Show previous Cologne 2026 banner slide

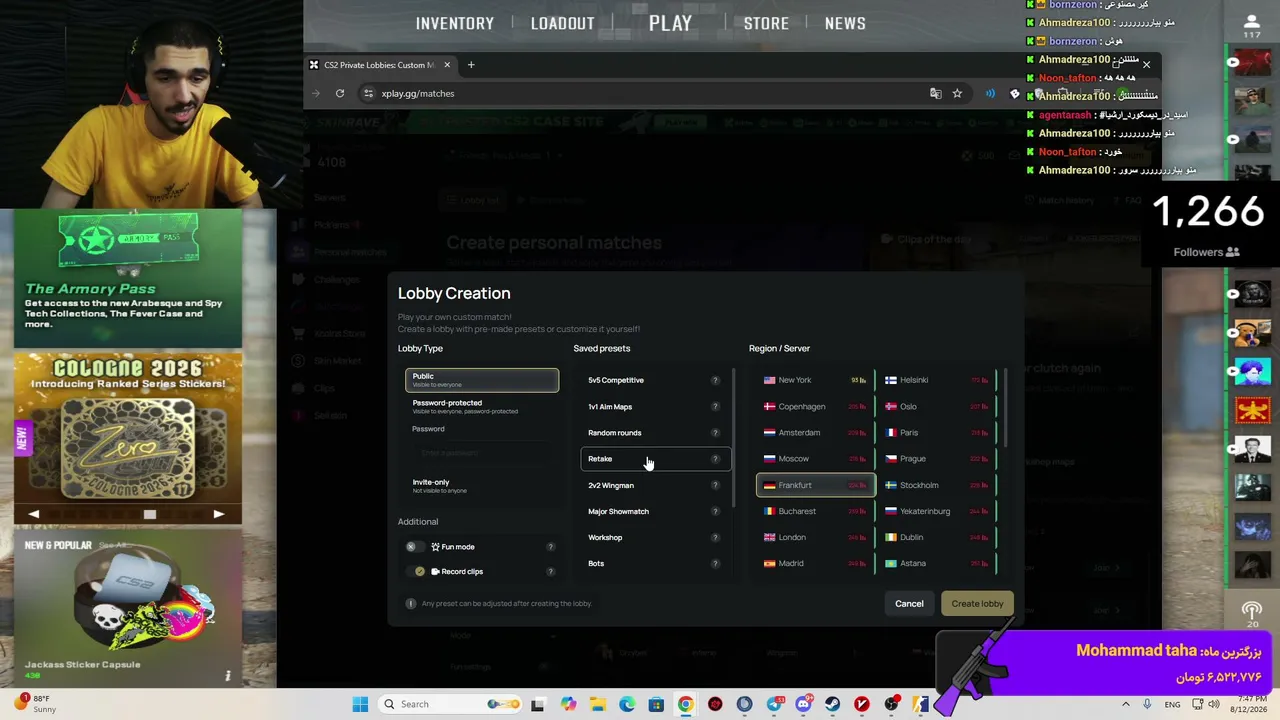point(34,514)
